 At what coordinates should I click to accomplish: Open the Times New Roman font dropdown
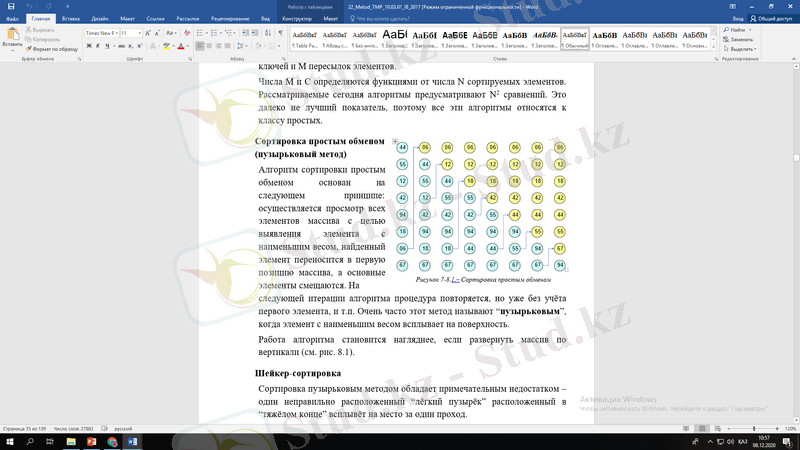coord(100,32)
